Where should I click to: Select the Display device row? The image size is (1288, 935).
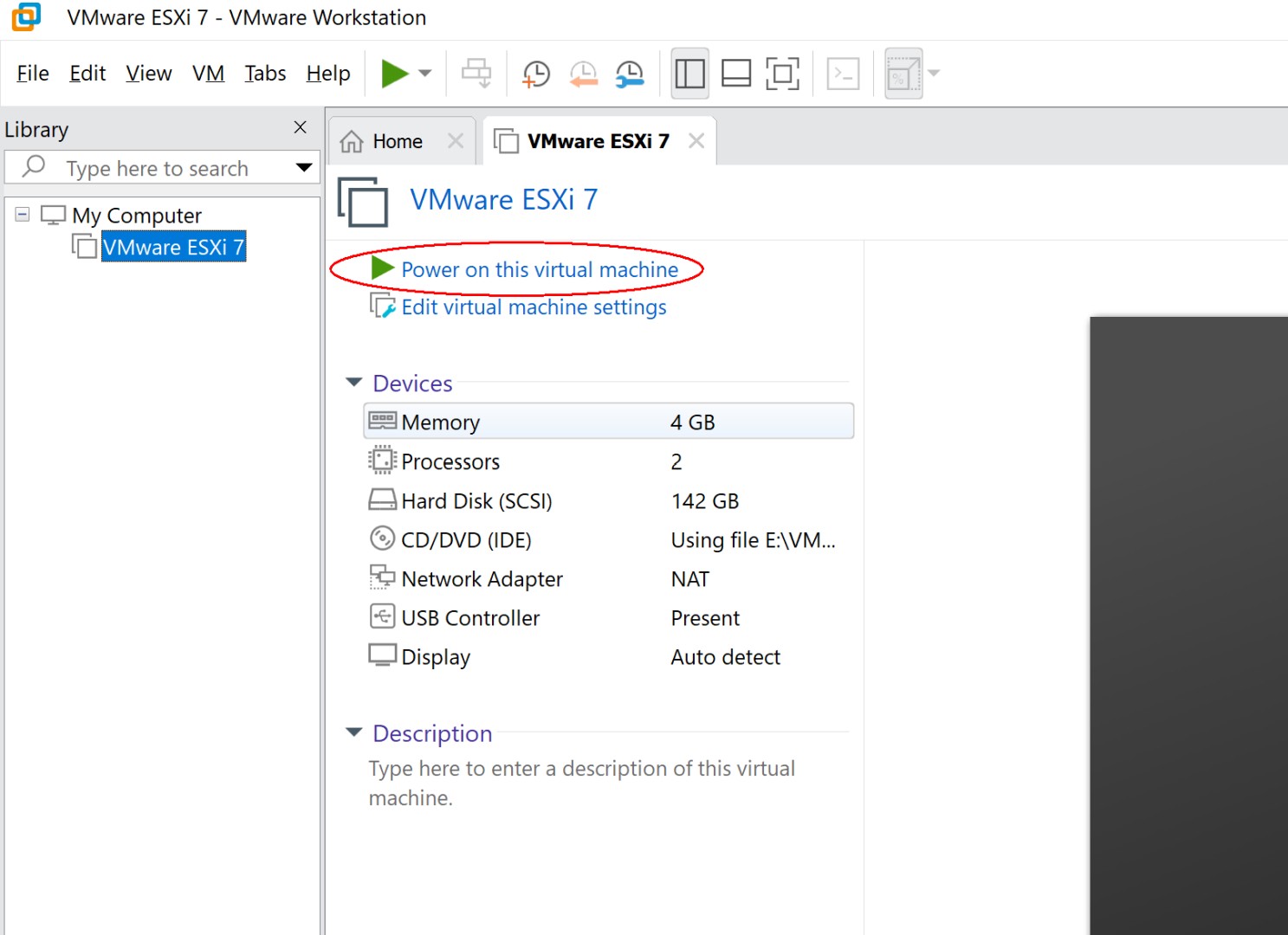[x=608, y=656]
